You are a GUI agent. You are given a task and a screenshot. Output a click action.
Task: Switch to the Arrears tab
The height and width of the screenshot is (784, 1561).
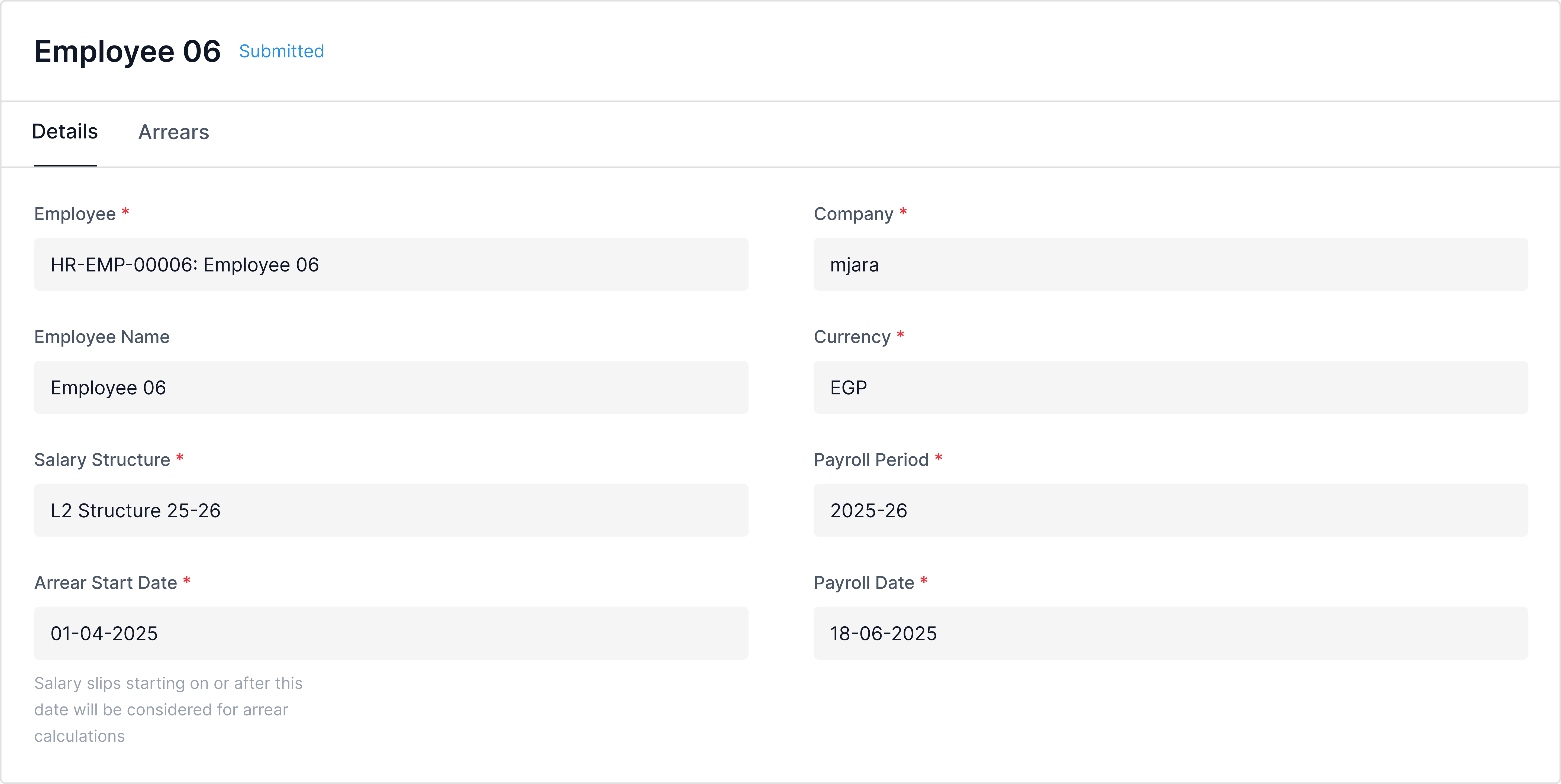tap(173, 132)
